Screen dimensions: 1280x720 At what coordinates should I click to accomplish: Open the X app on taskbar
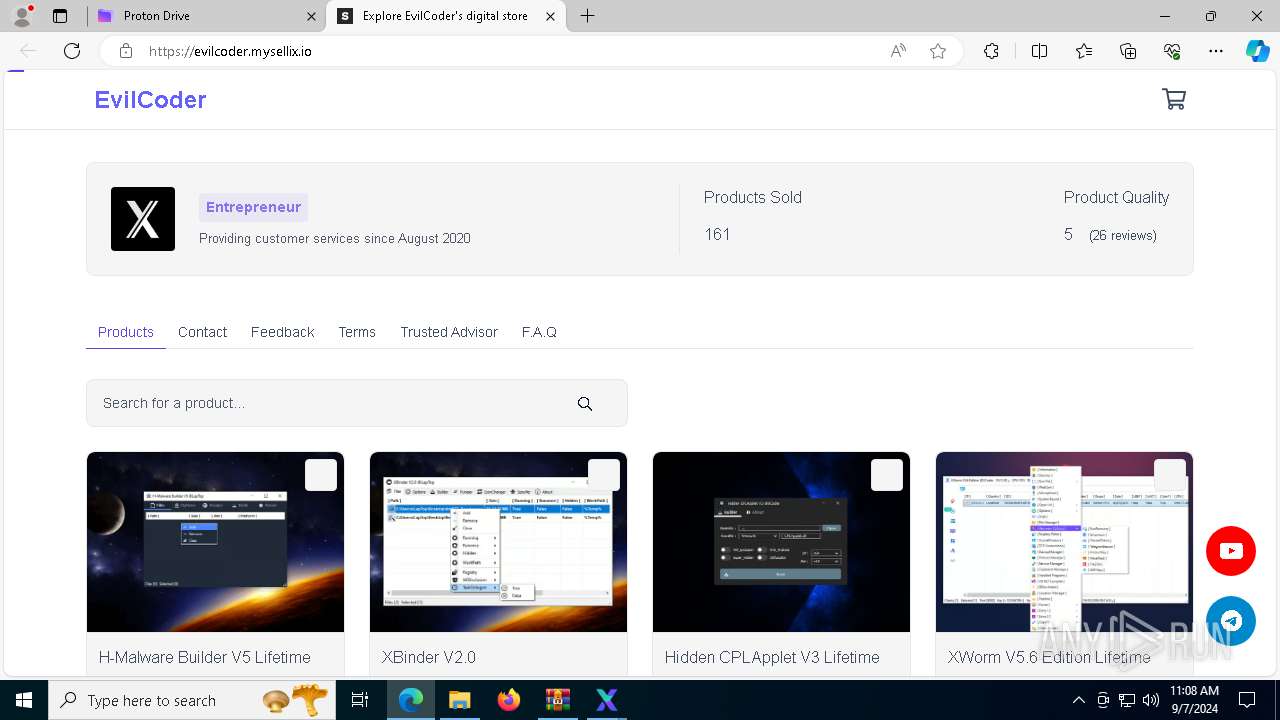point(606,700)
